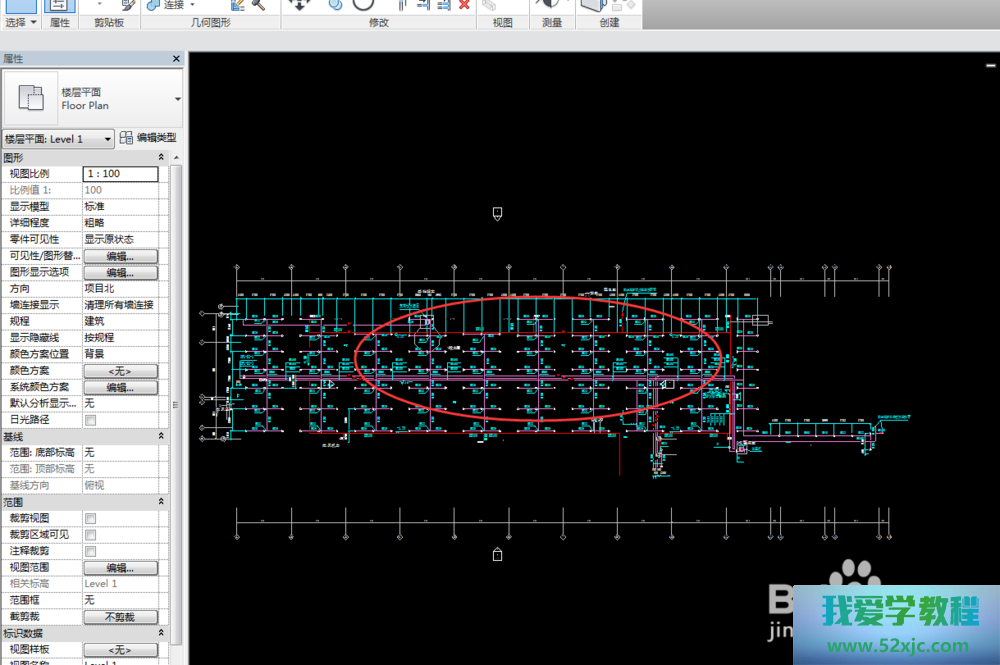
Task: Open the Floor Plan type selector dropdown
Action: click(x=177, y=99)
